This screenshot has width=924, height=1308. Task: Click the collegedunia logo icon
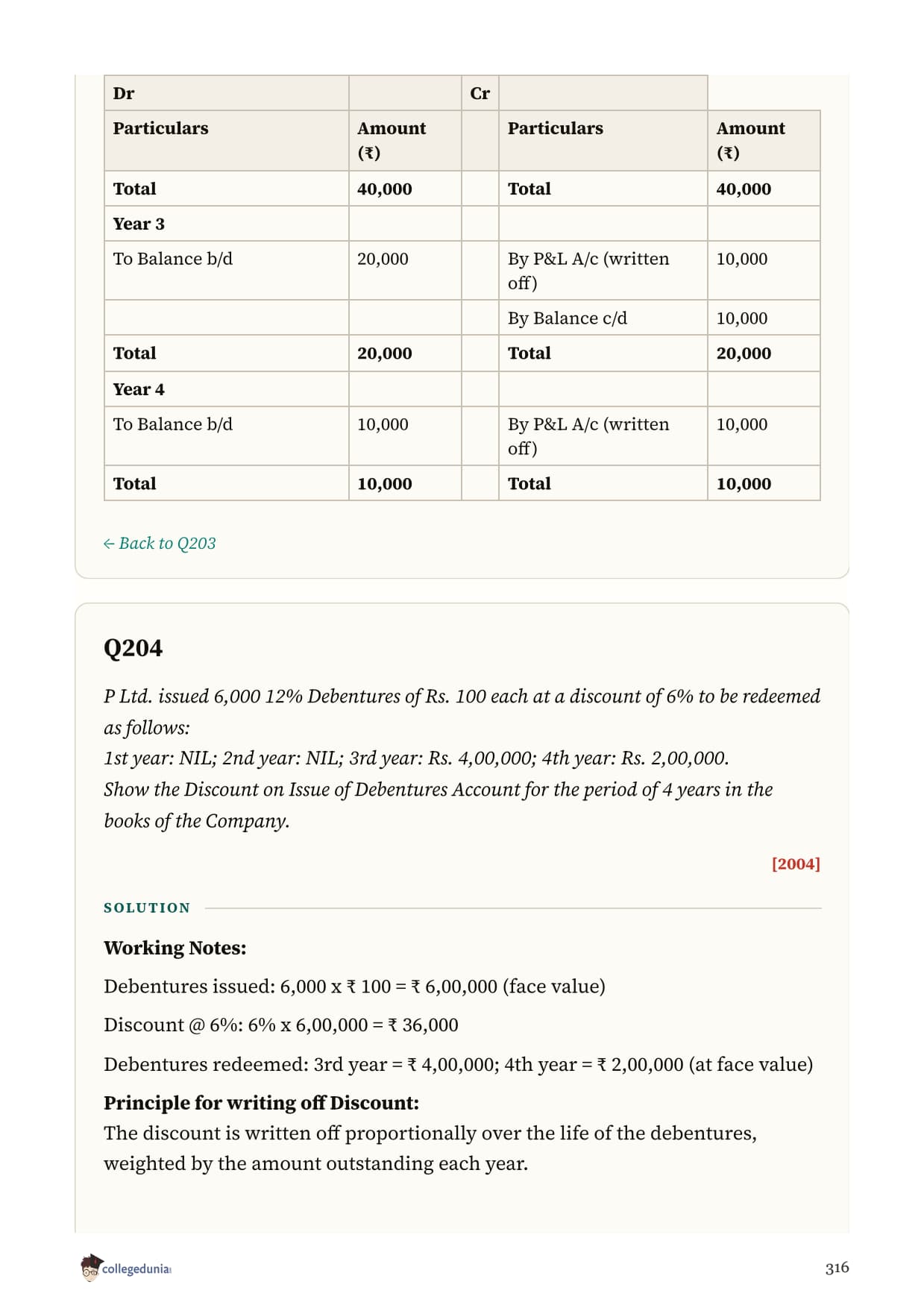91,1268
